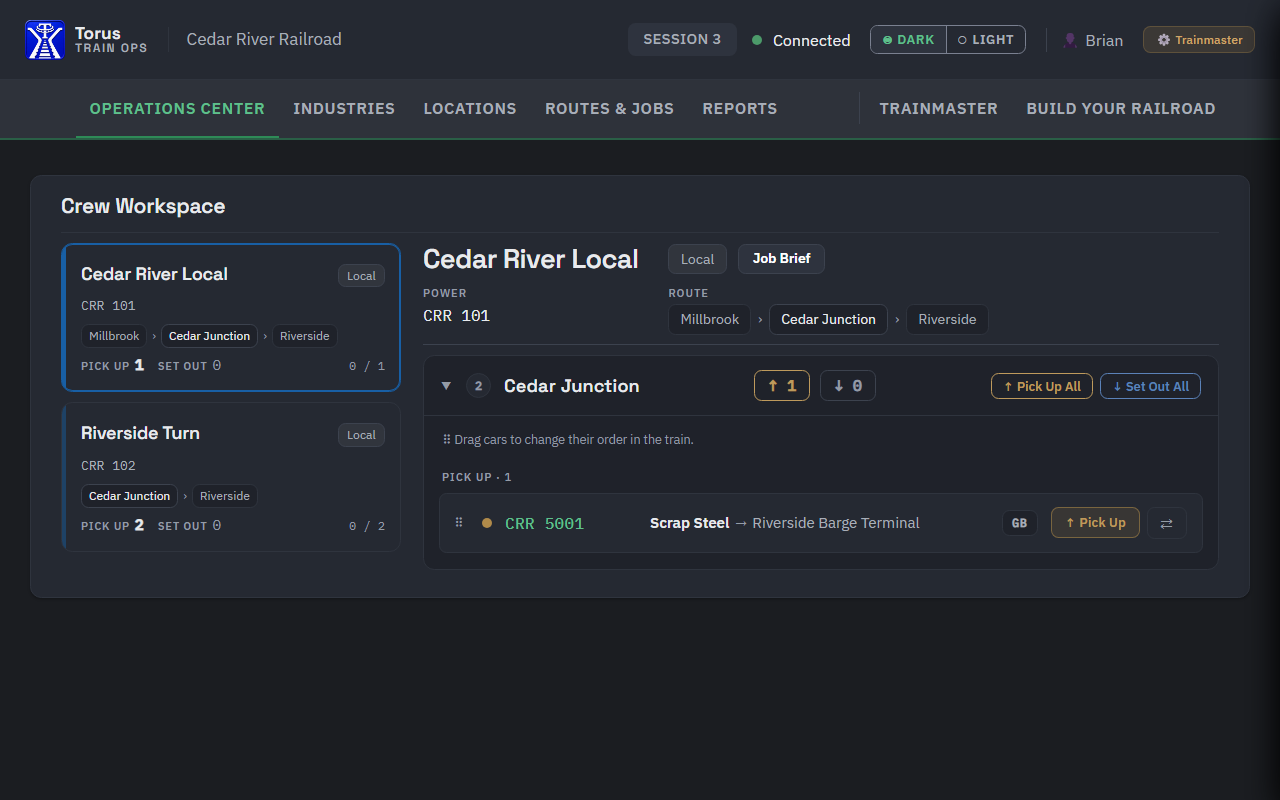Viewport: 1280px width, 800px height.
Task: Click the CRR 5001 car number
Action: [544, 523]
